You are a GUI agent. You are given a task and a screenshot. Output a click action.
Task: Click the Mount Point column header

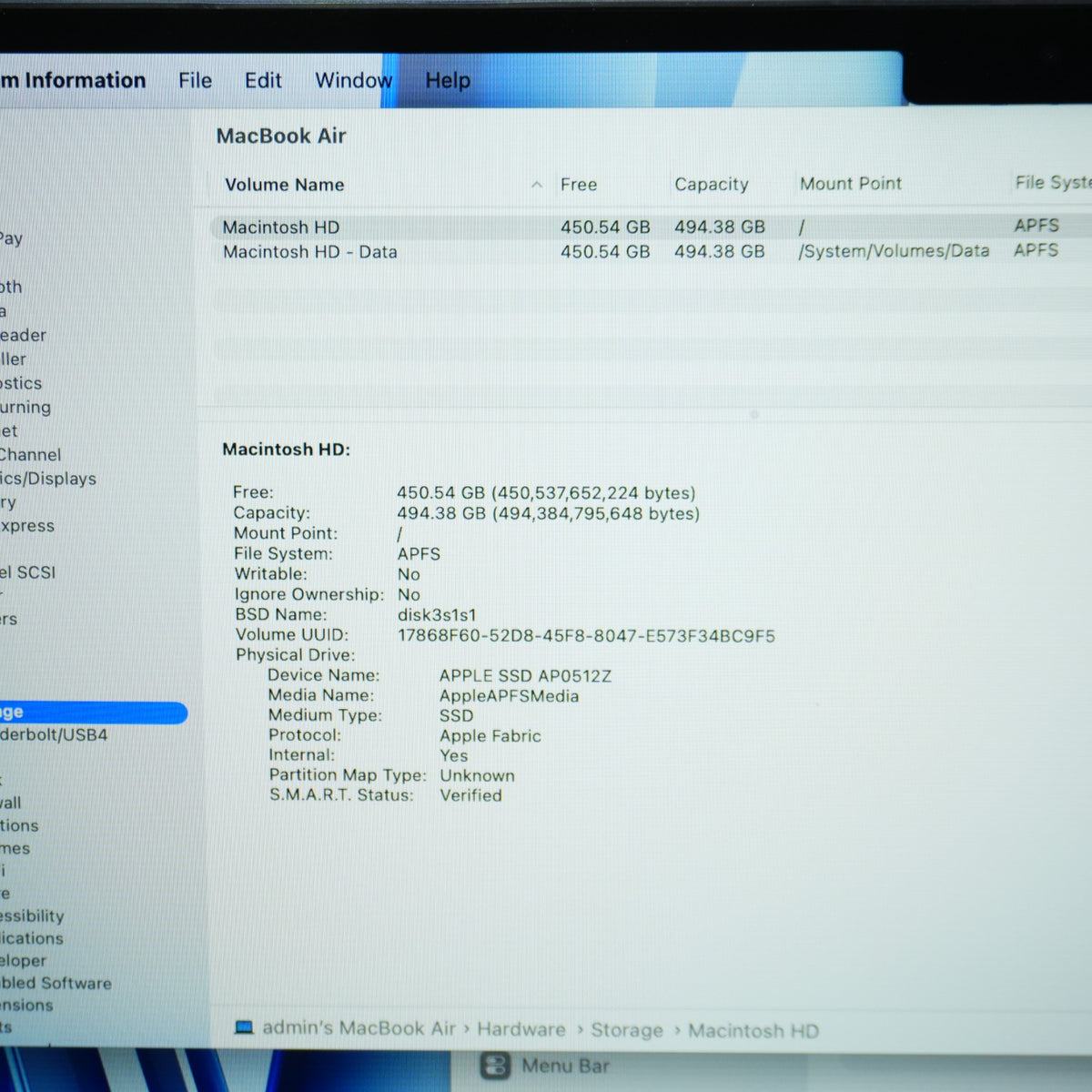(x=850, y=184)
